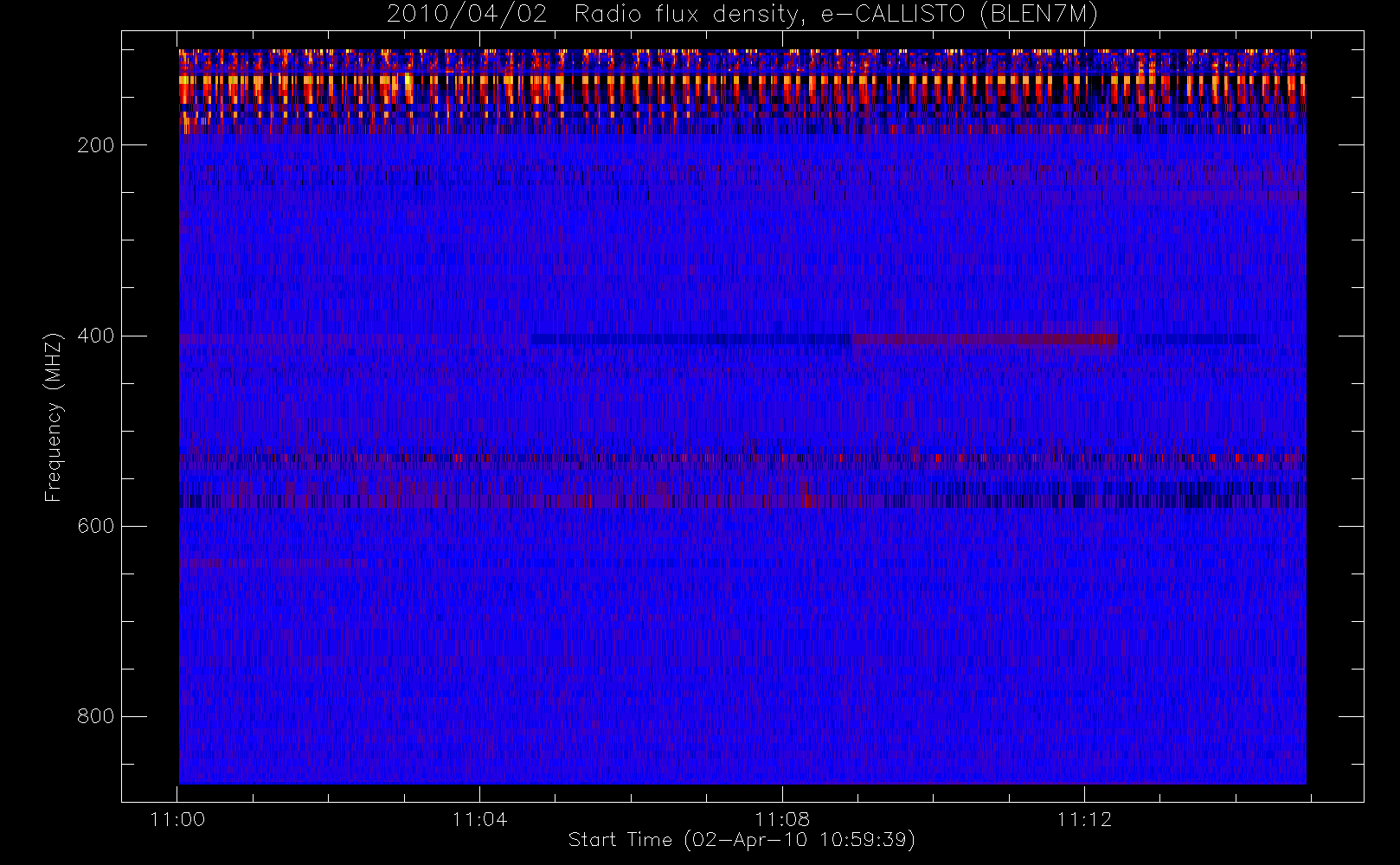The height and width of the screenshot is (865, 1400).
Task: Select the 800 frequency tick label
Action: [x=95, y=716]
